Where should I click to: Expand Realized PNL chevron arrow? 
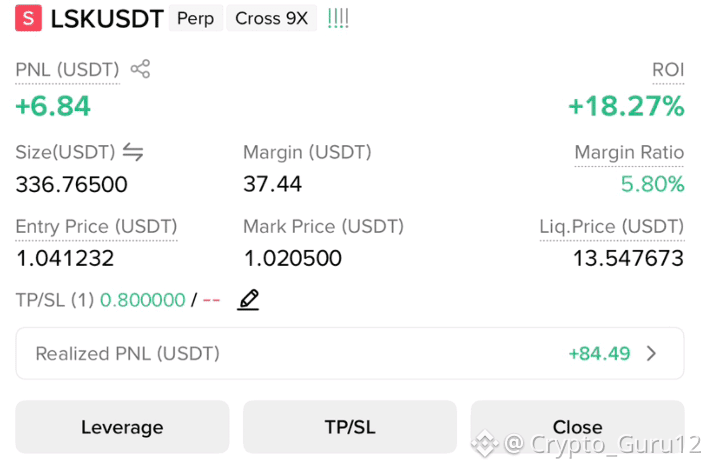click(651, 353)
